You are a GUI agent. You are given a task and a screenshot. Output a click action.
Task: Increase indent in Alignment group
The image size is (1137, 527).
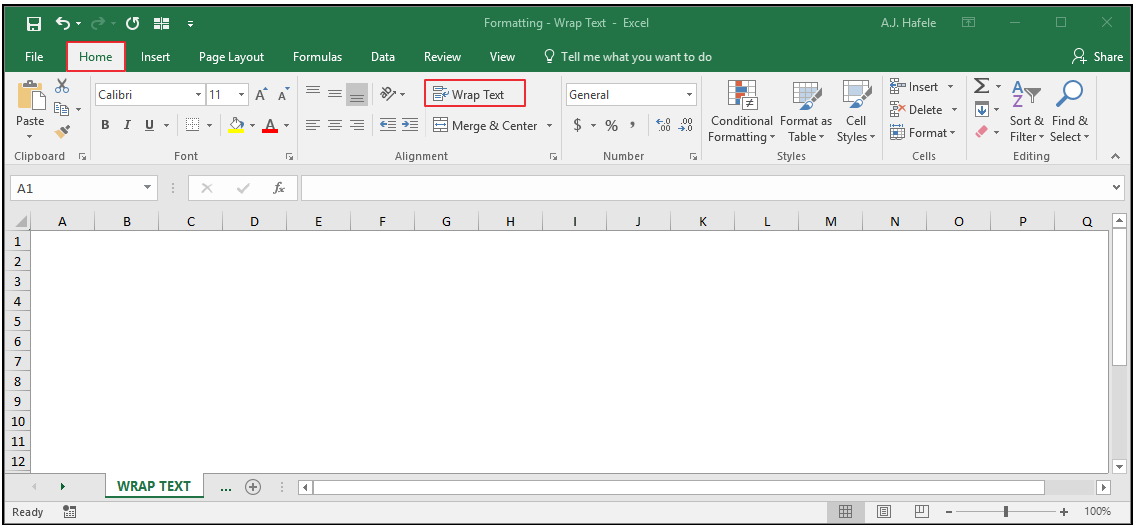pyautogui.click(x=410, y=125)
